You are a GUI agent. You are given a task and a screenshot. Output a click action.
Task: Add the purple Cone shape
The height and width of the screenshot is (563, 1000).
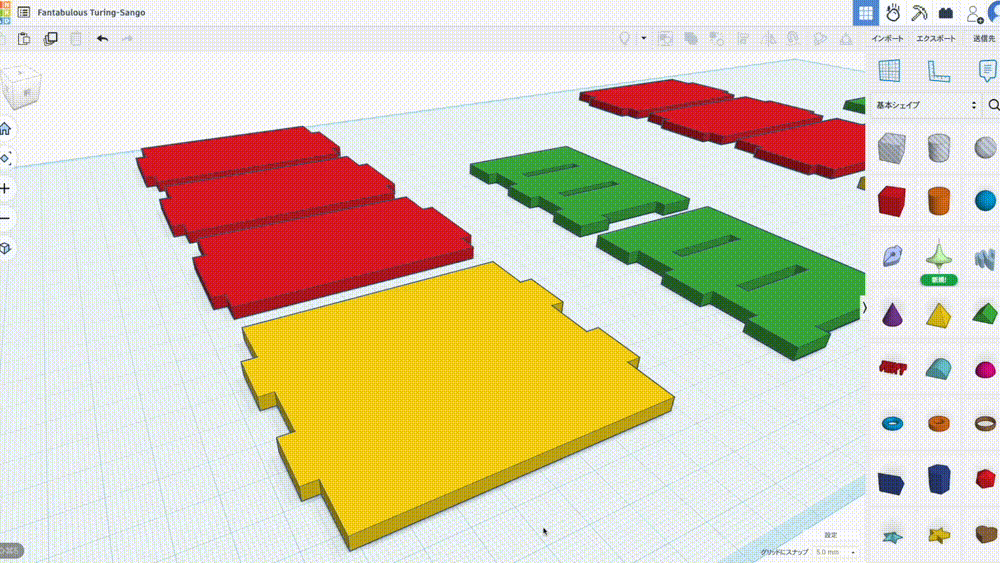pyautogui.click(x=890, y=315)
